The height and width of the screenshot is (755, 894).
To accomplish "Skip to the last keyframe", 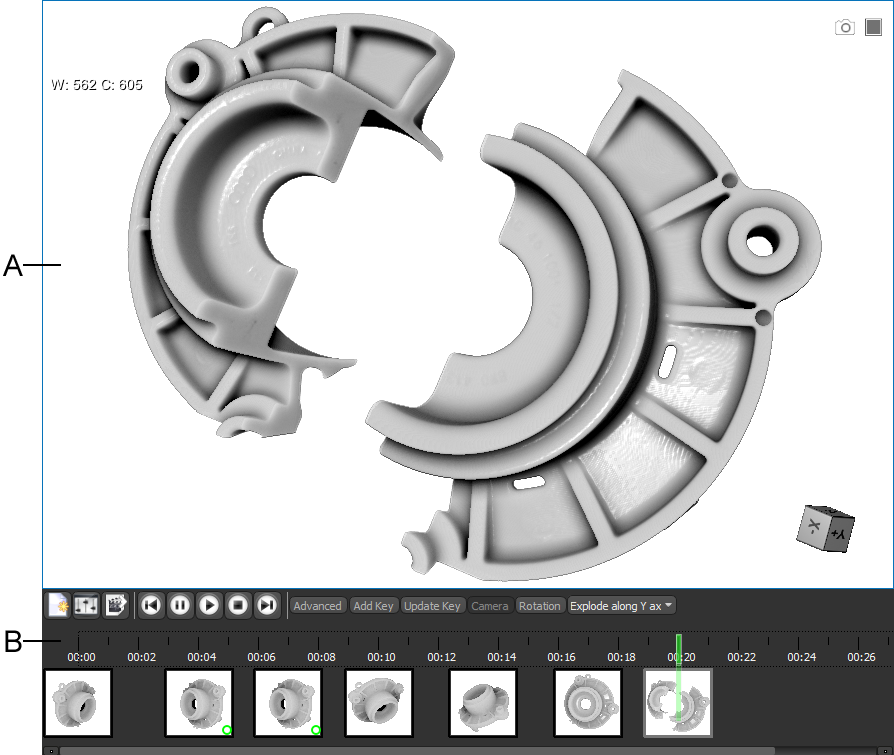I will pyautogui.click(x=267, y=605).
